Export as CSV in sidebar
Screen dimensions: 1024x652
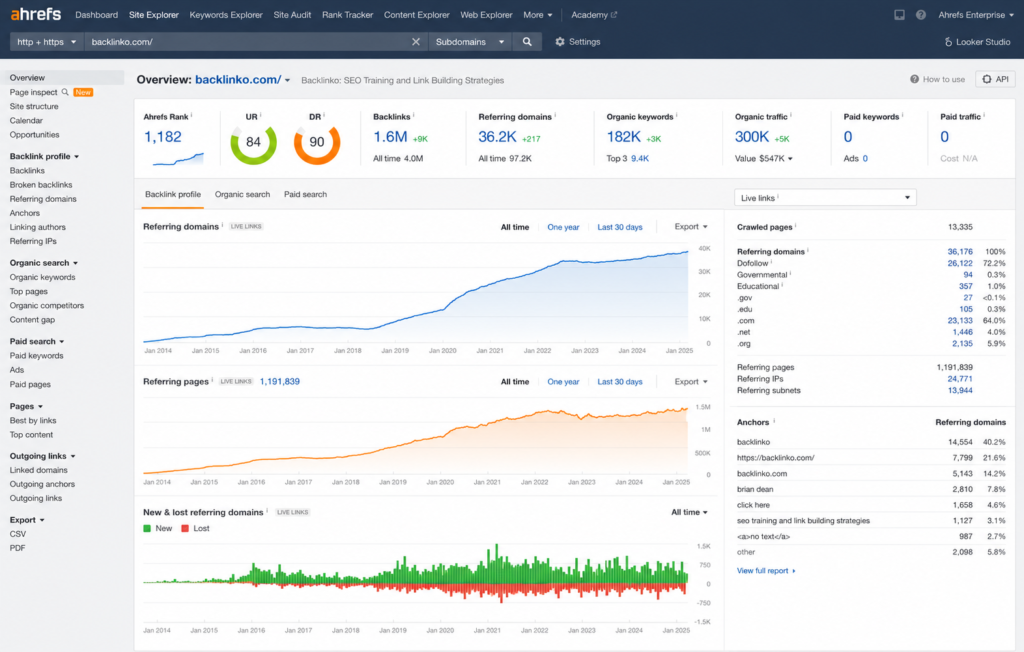(18, 534)
